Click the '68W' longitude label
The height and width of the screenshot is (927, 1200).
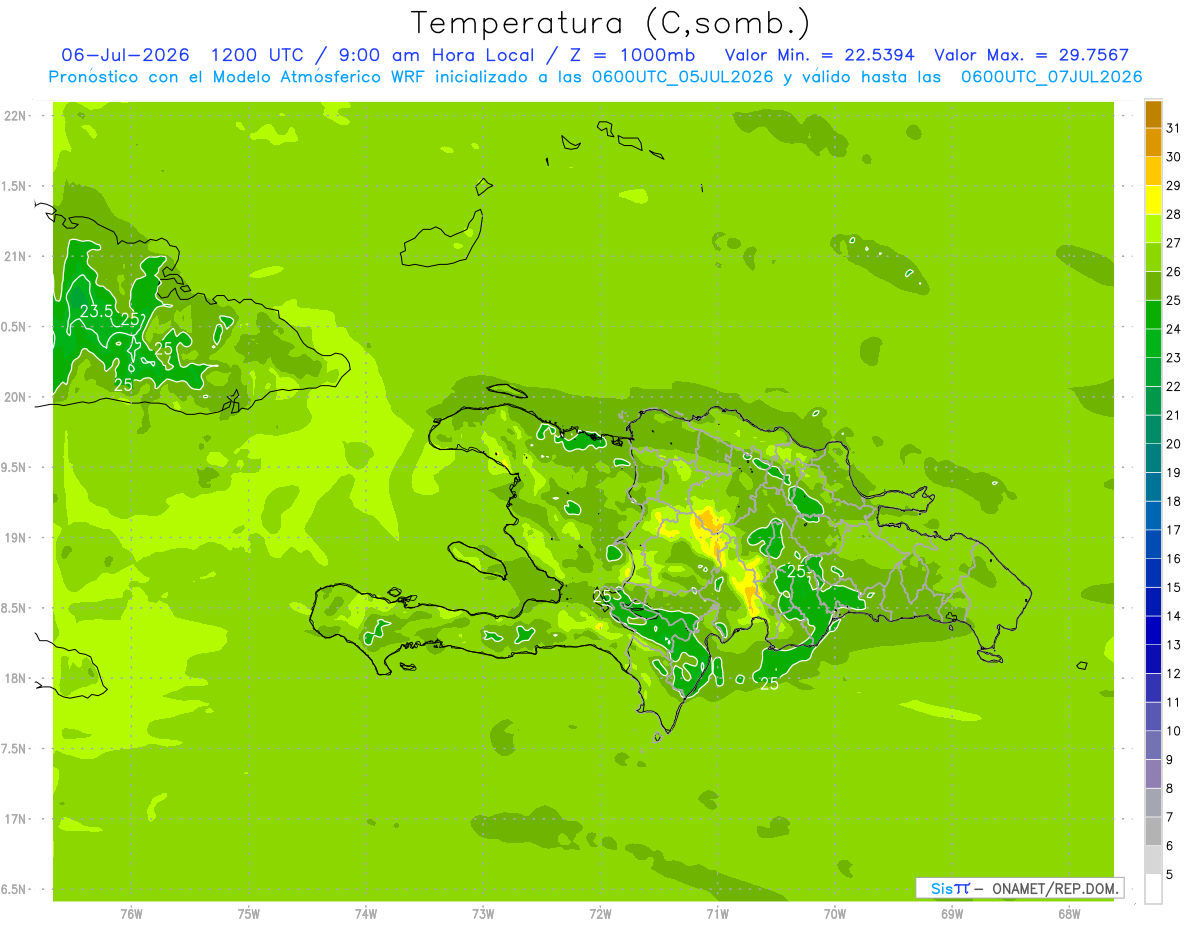click(x=1069, y=913)
